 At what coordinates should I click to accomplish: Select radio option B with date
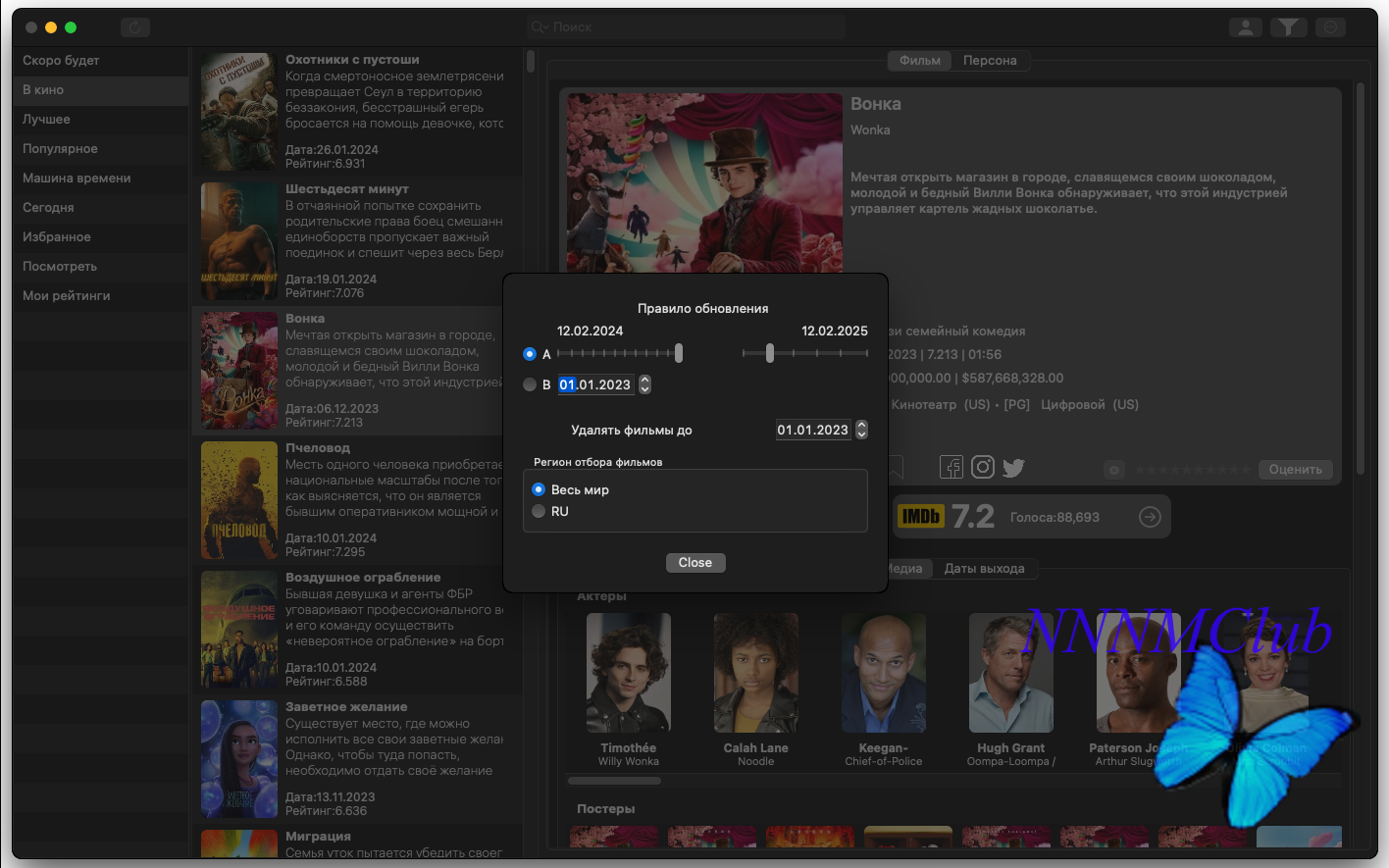[530, 384]
